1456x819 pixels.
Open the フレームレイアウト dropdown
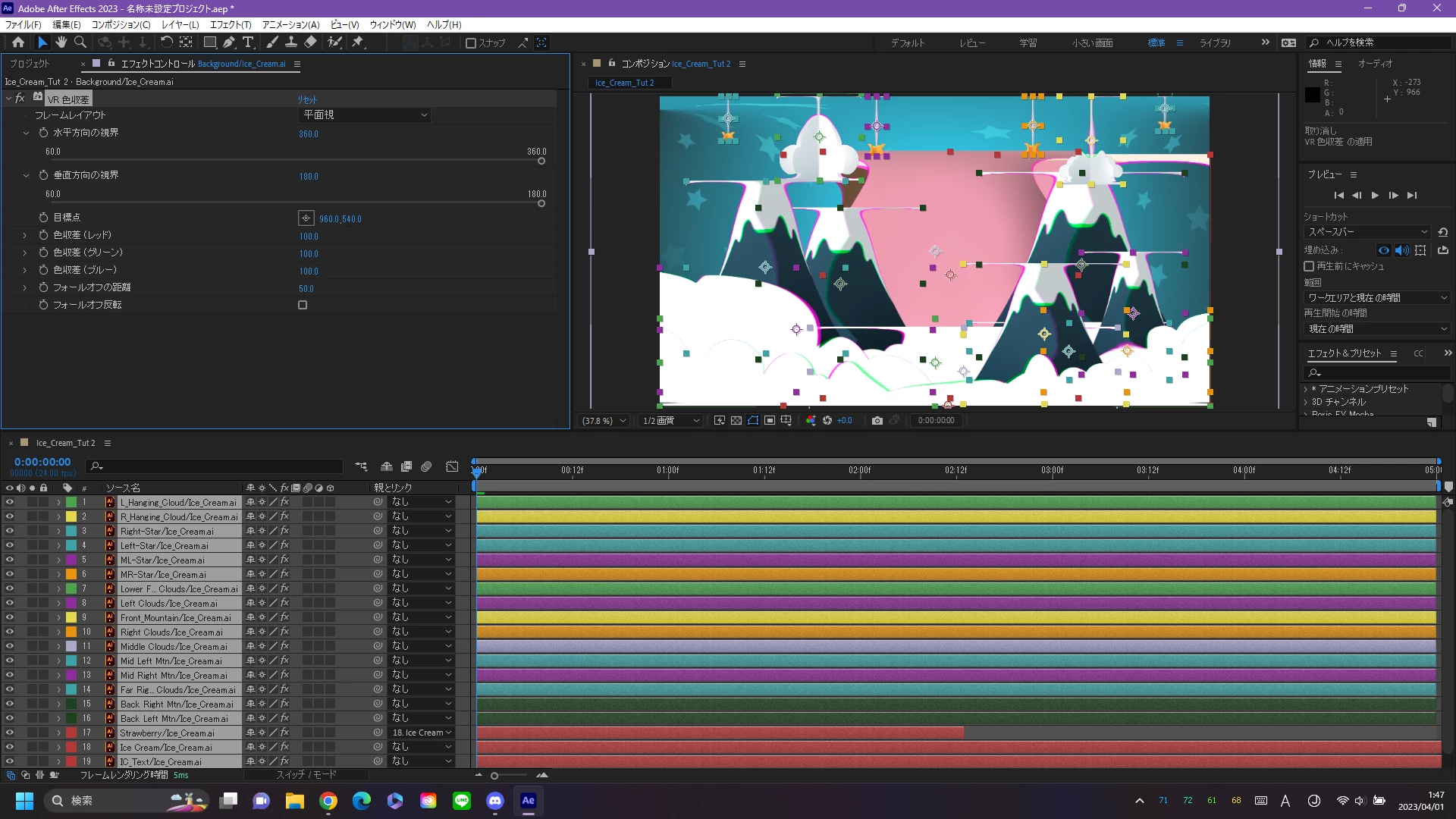[x=365, y=115]
